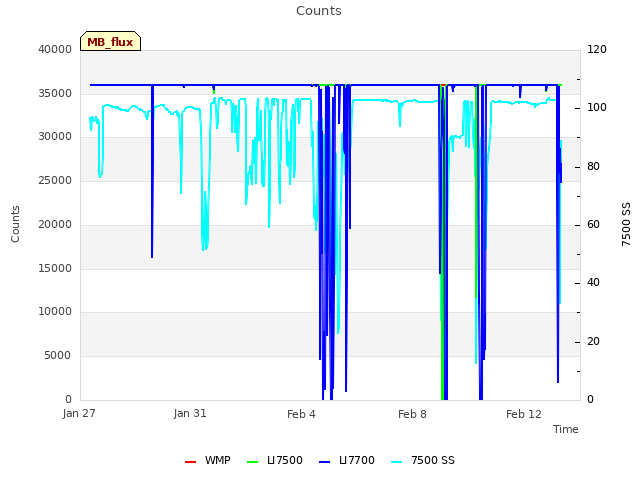Click the left axis label Counts
This screenshot has width=640, height=480.
tap(15, 224)
